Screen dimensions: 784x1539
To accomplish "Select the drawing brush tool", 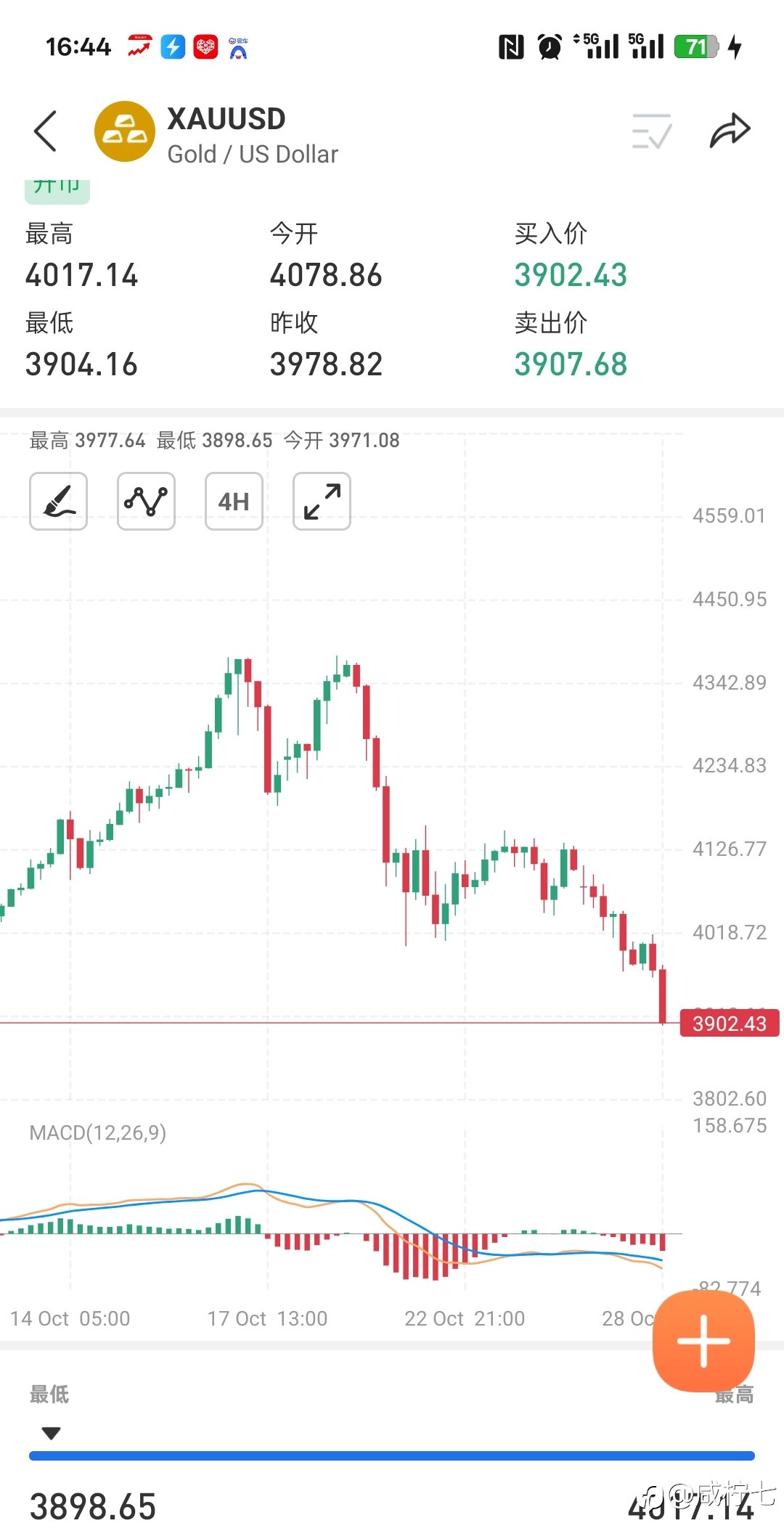I will pos(58,501).
